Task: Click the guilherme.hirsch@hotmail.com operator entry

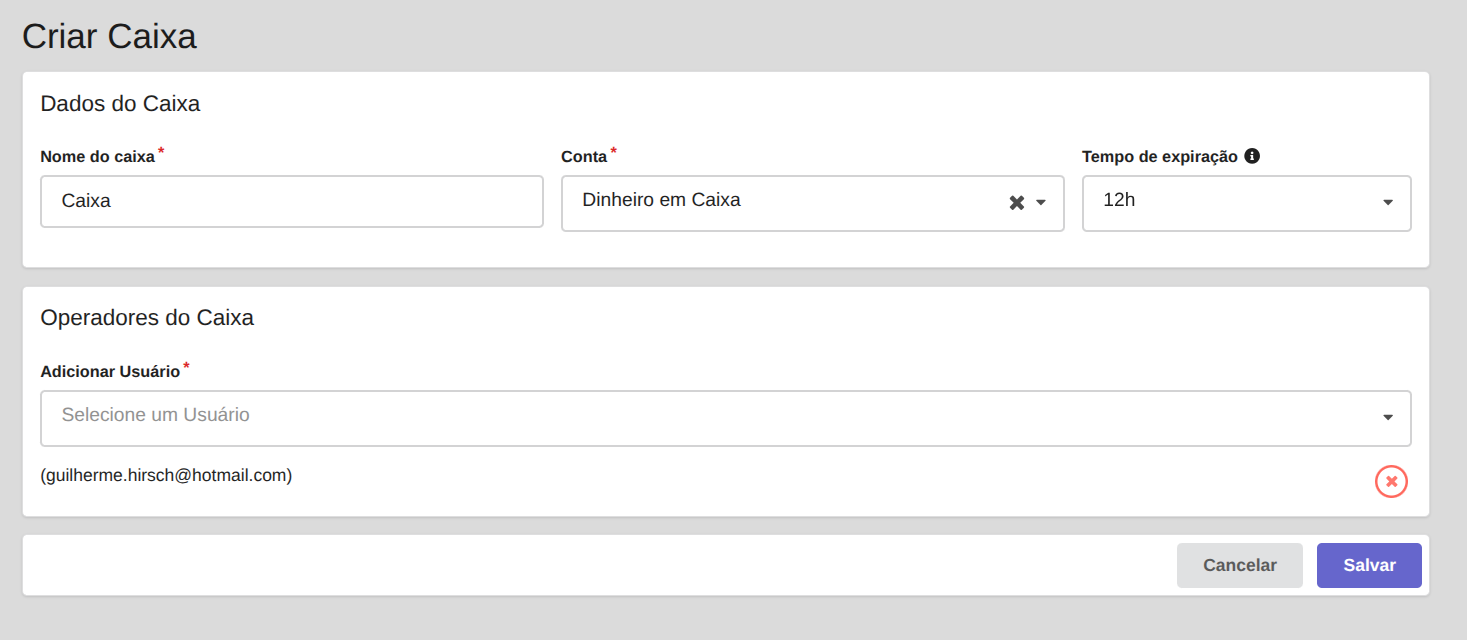Action: click(x=166, y=476)
